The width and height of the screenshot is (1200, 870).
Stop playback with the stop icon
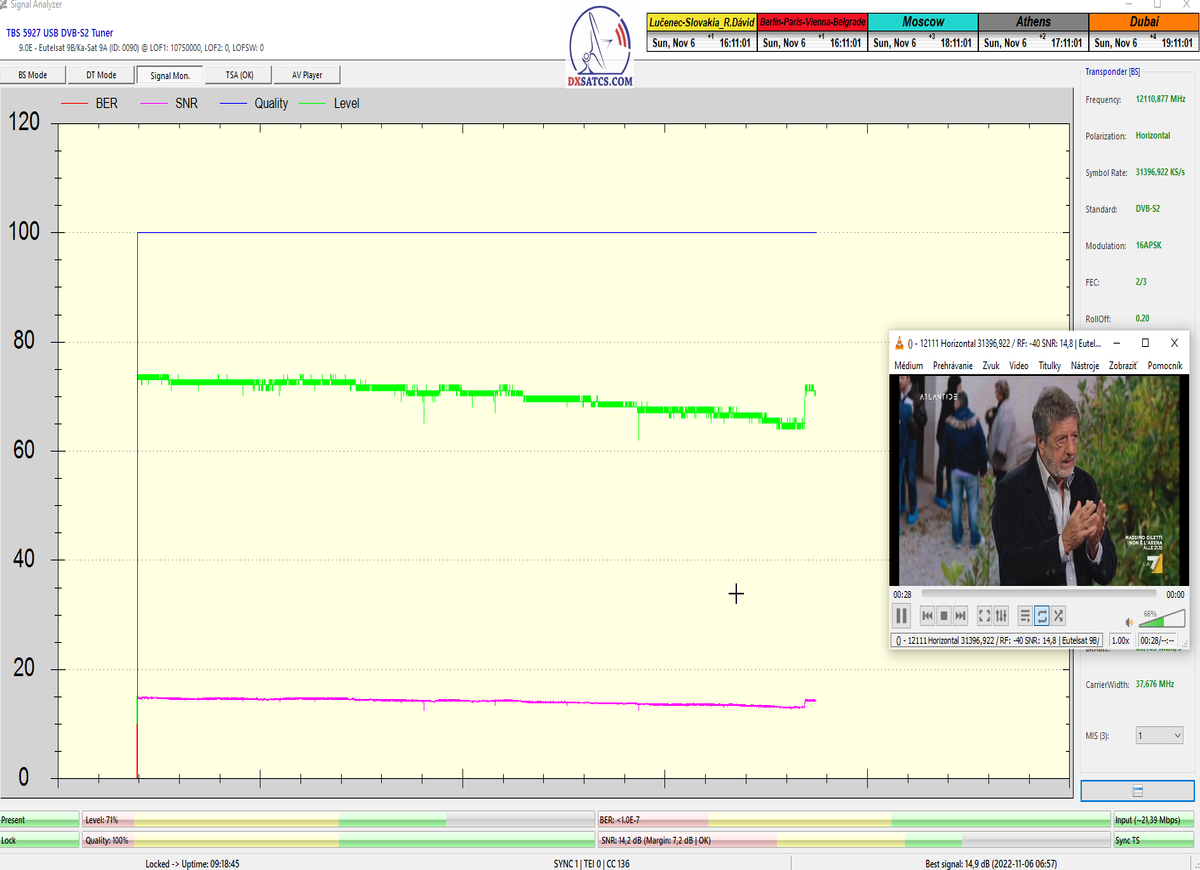tap(944, 615)
